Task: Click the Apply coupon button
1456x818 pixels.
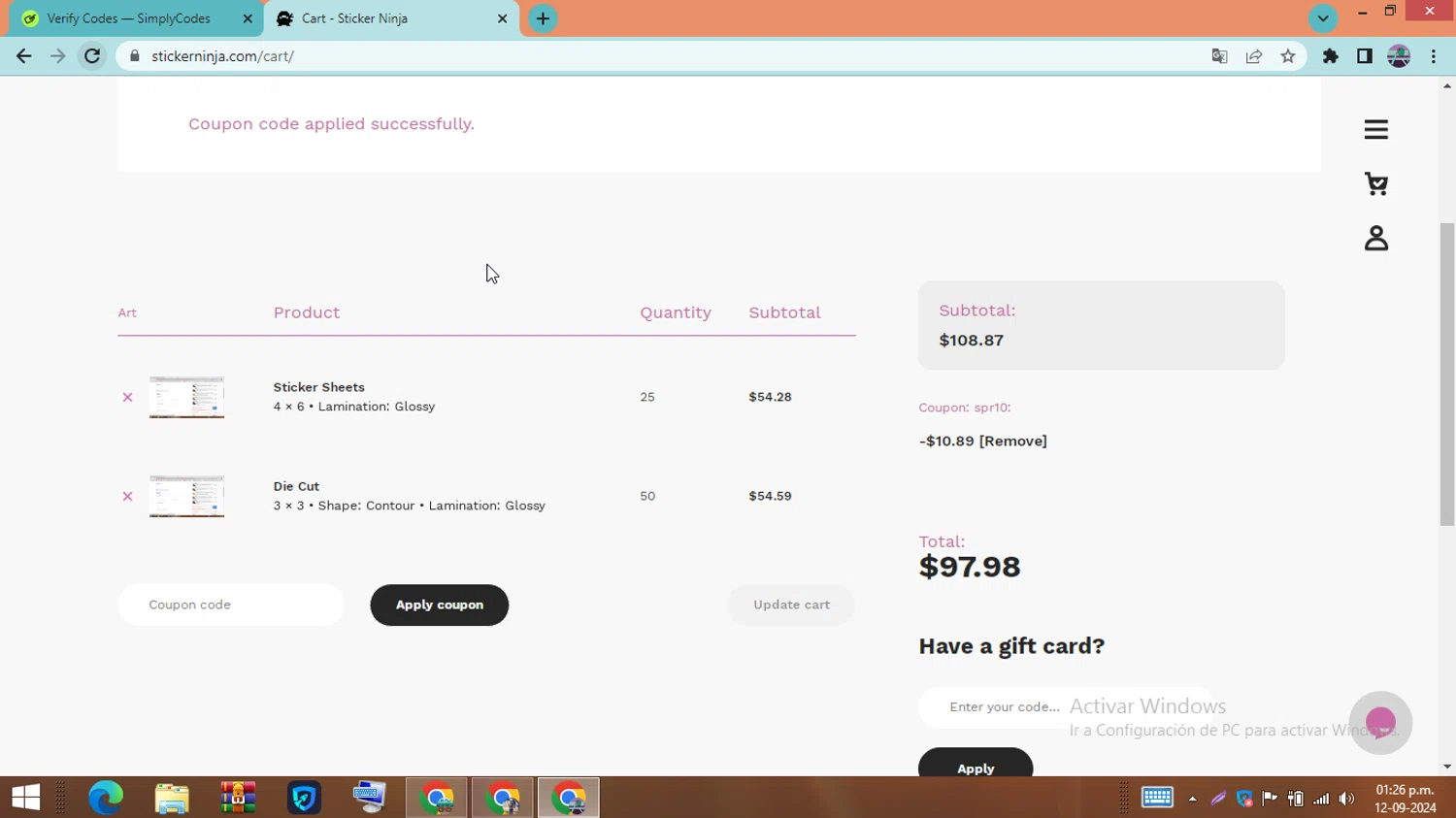Action: click(x=439, y=605)
